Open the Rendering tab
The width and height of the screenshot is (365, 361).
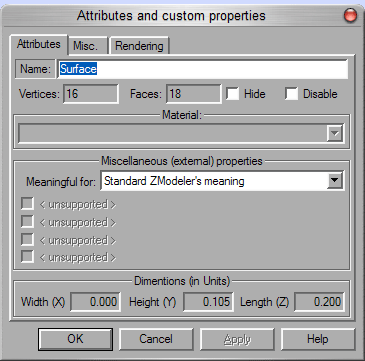[139, 46]
